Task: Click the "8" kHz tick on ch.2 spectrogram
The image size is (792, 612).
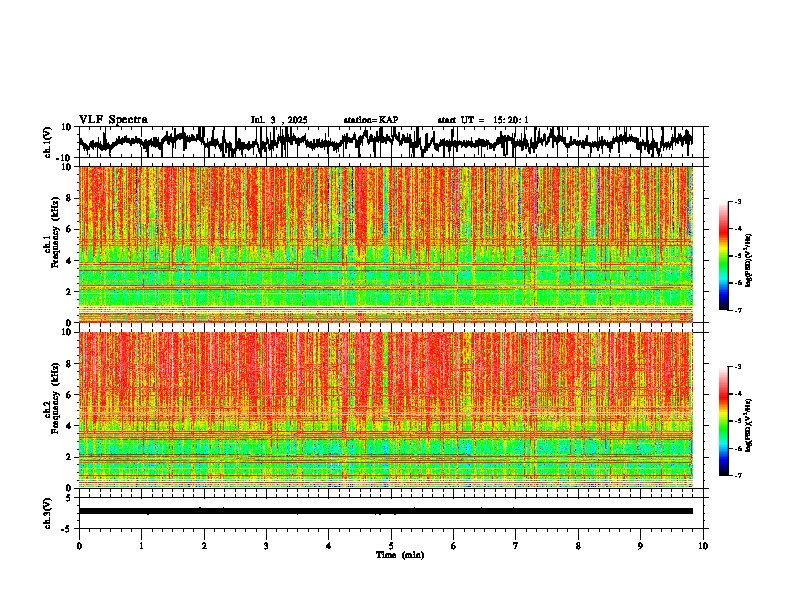Action: 69,364
